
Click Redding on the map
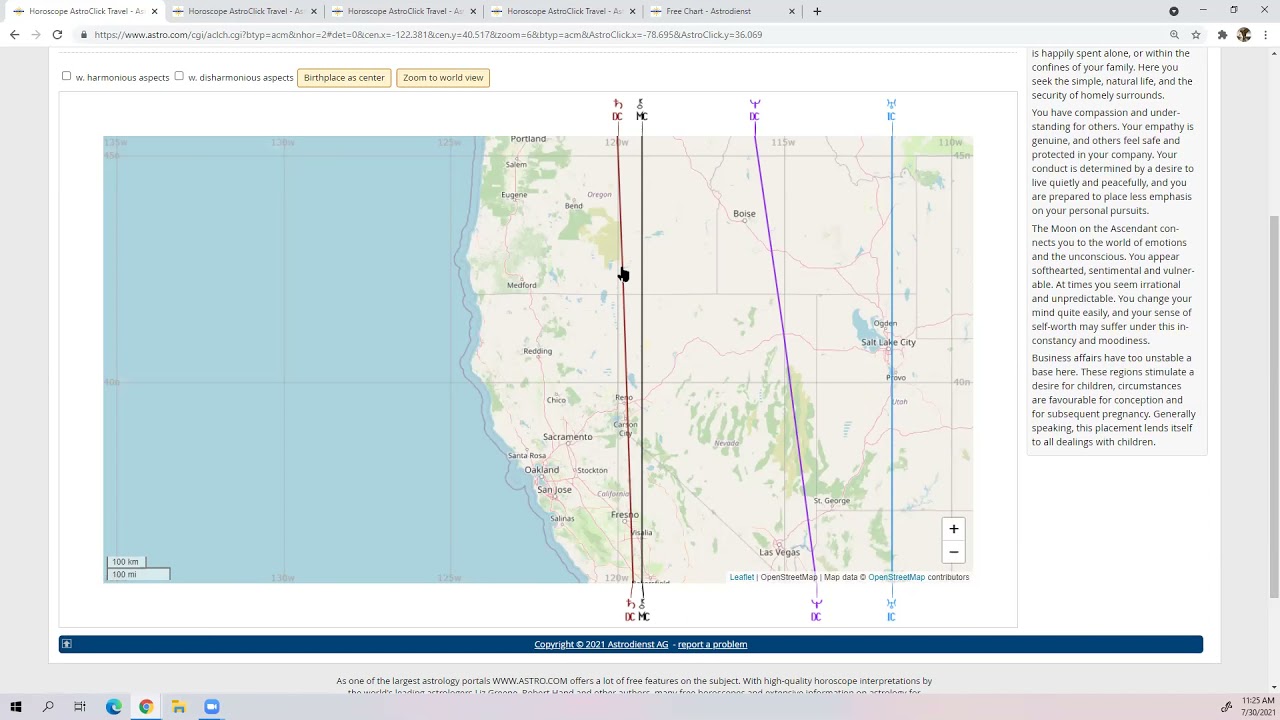point(537,351)
